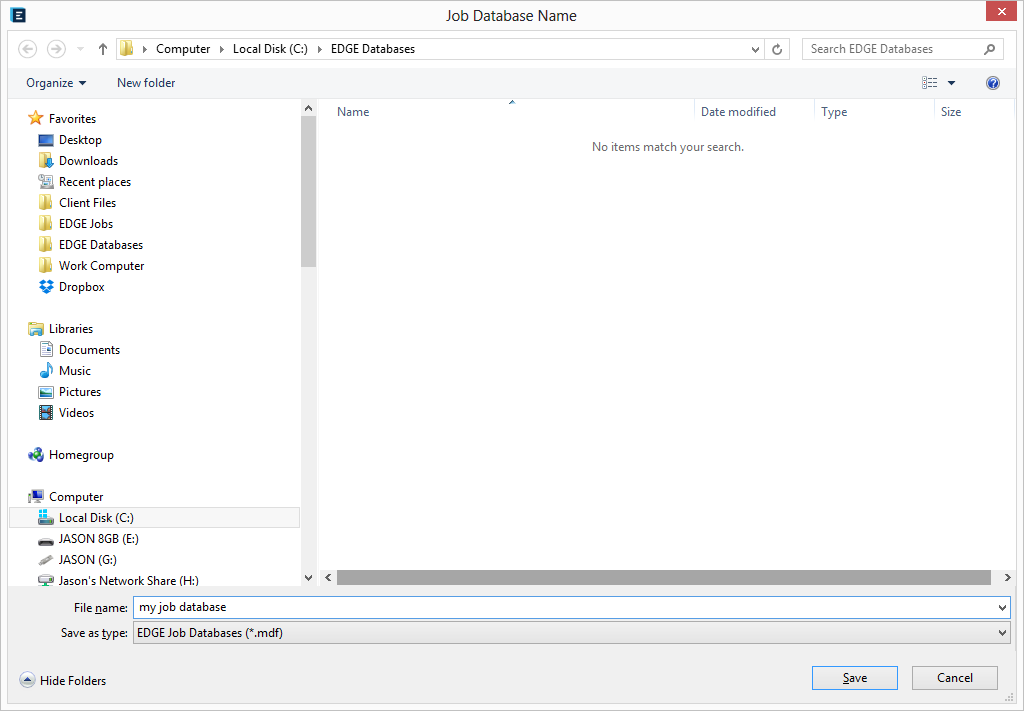The height and width of the screenshot is (711, 1024).
Task: Expand the Save as type dropdown
Action: click(1002, 633)
